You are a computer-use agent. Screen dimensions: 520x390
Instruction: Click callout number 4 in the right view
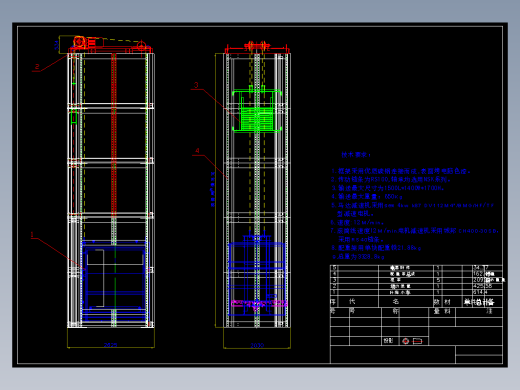pos(197,151)
